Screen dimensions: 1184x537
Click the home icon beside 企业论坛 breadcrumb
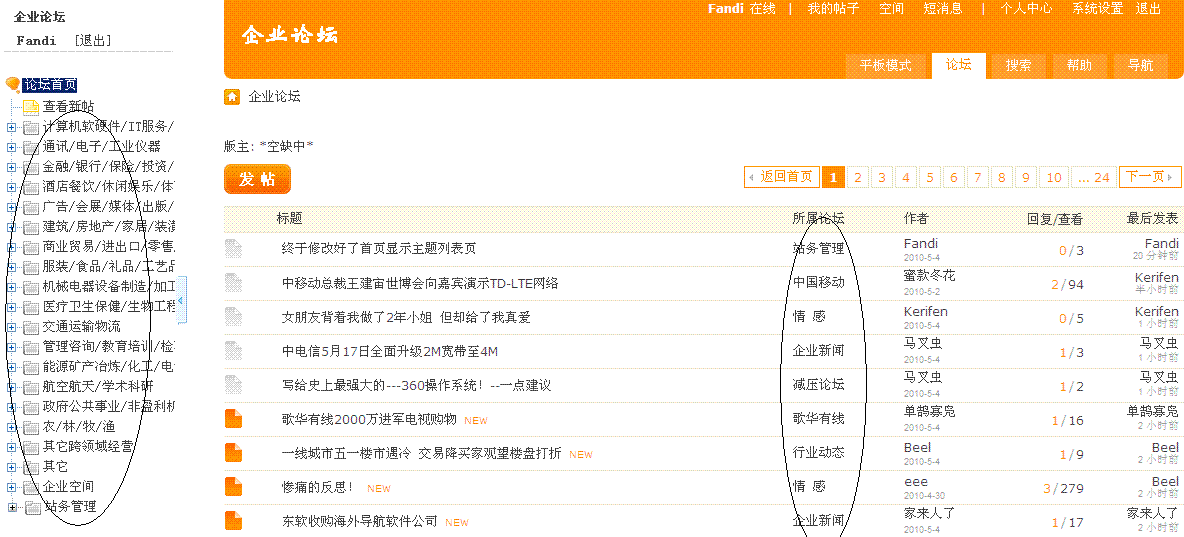pyautogui.click(x=233, y=97)
